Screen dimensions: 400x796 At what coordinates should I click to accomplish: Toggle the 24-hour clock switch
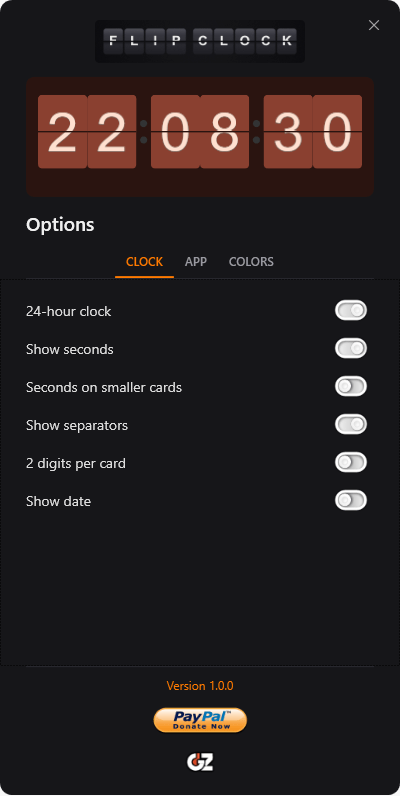351,310
